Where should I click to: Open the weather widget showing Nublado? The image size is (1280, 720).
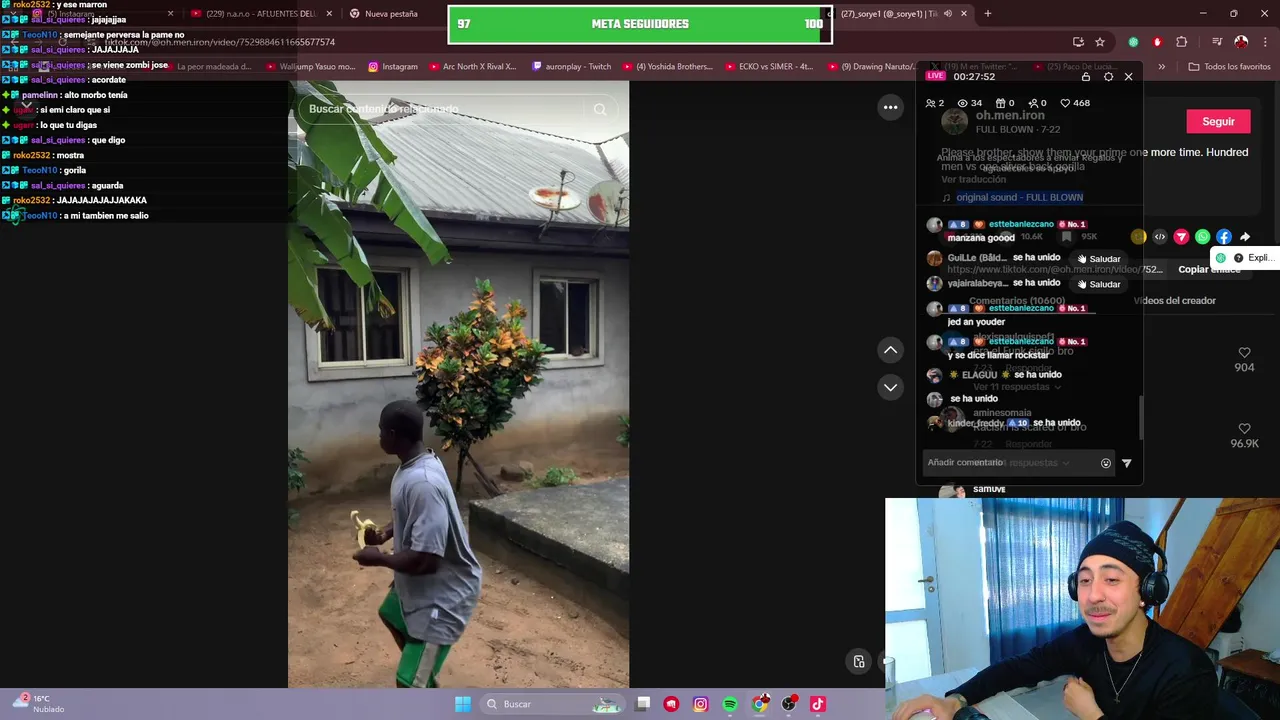(x=36, y=704)
